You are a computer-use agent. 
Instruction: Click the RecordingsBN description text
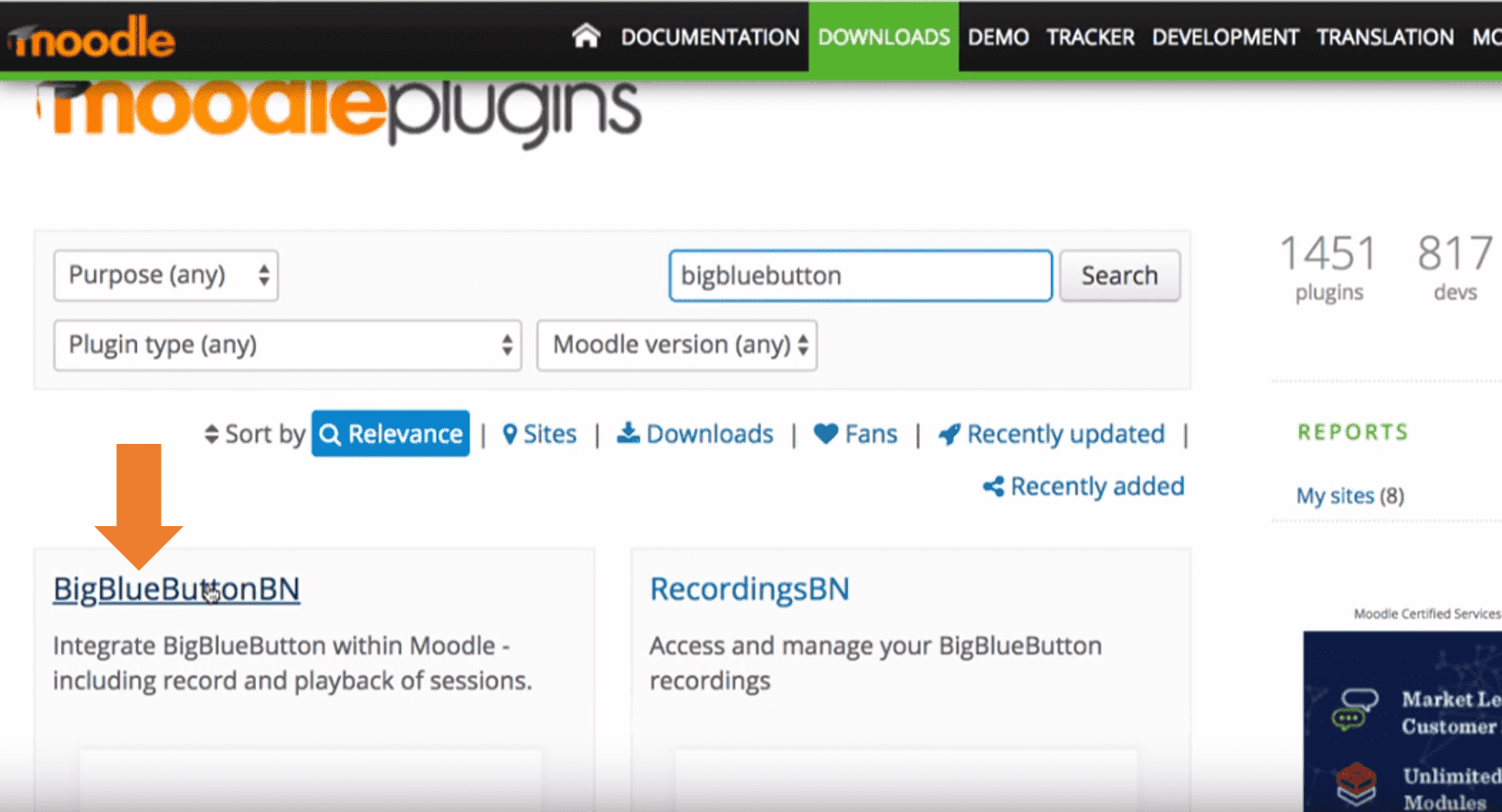[875, 663]
